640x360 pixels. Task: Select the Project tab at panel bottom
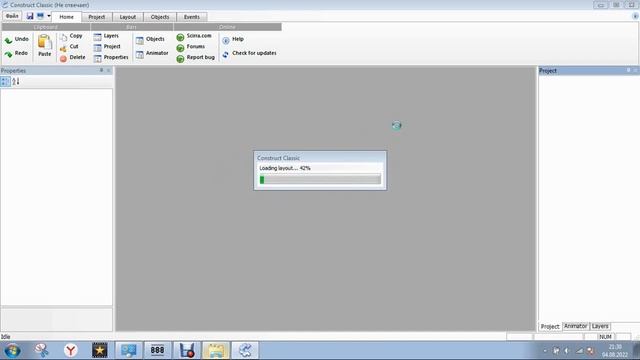click(550, 327)
